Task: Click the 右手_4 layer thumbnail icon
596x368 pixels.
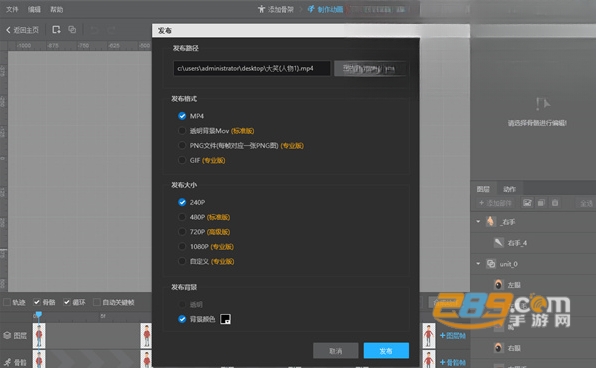Action: click(x=499, y=243)
